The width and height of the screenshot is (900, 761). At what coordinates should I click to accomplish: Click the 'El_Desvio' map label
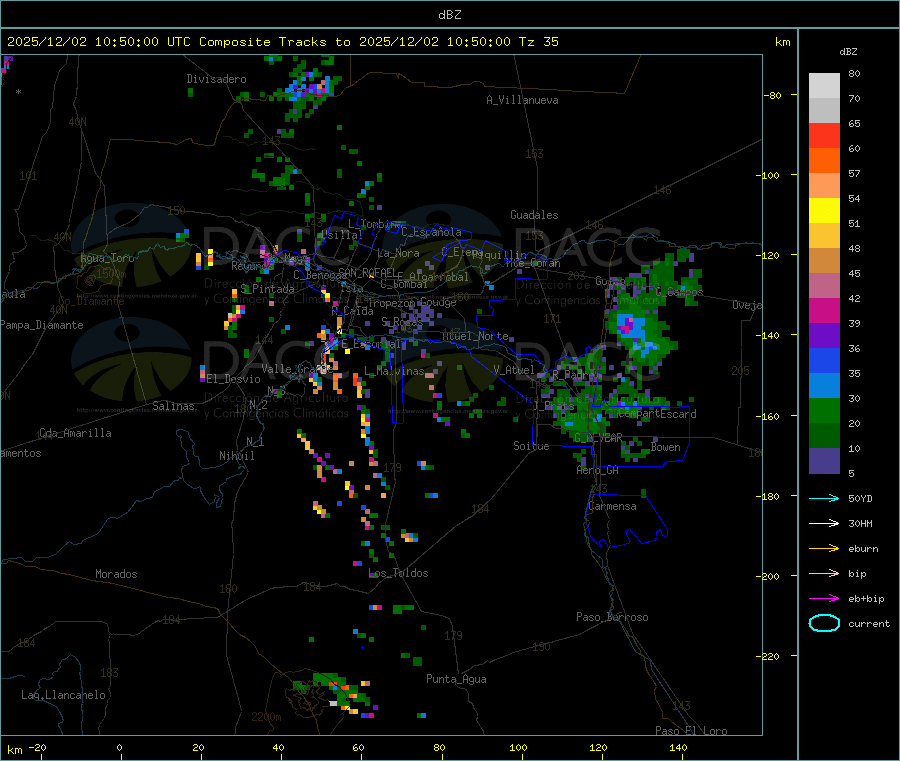click(233, 379)
